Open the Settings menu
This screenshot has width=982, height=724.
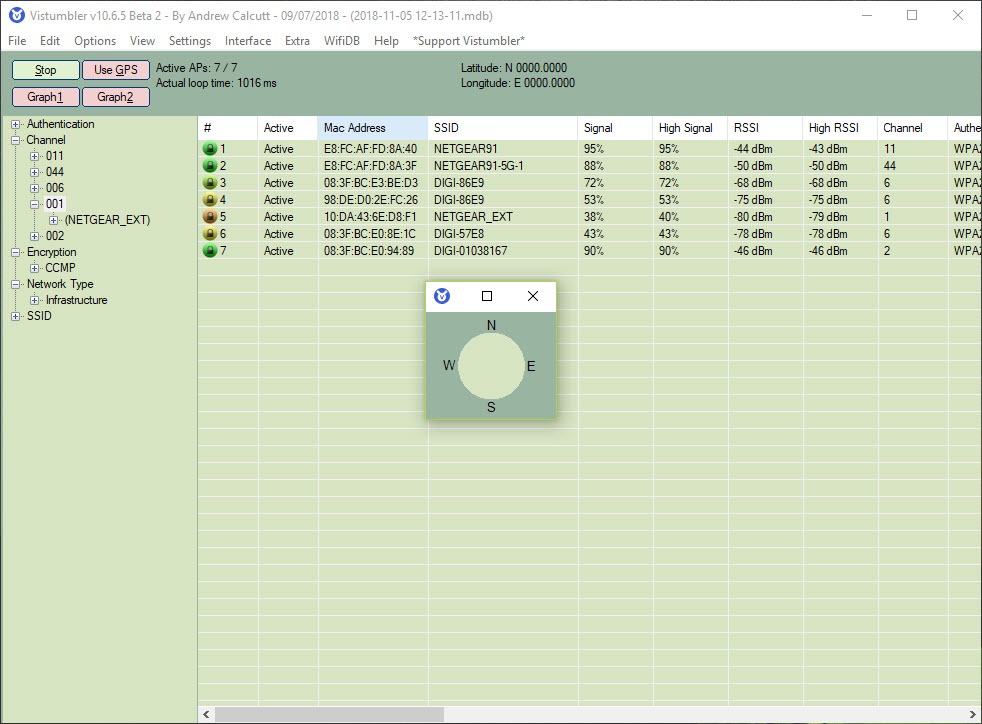click(x=190, y=41)
